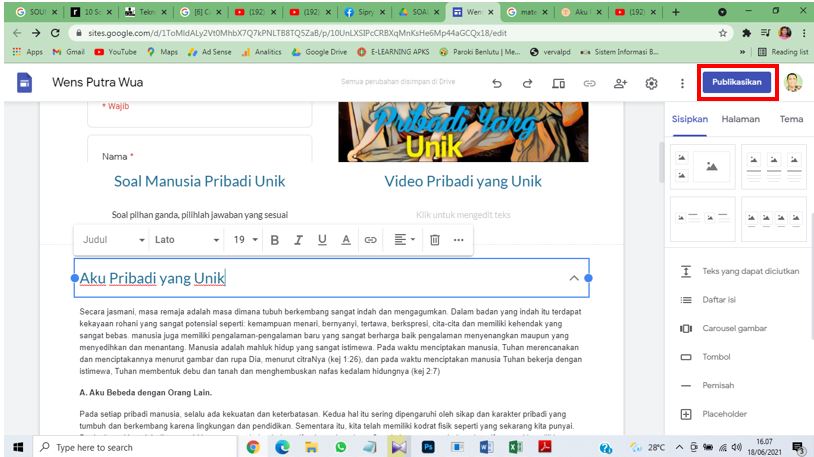
Task: Open the text color picker
Action: [x=346, y=240]
